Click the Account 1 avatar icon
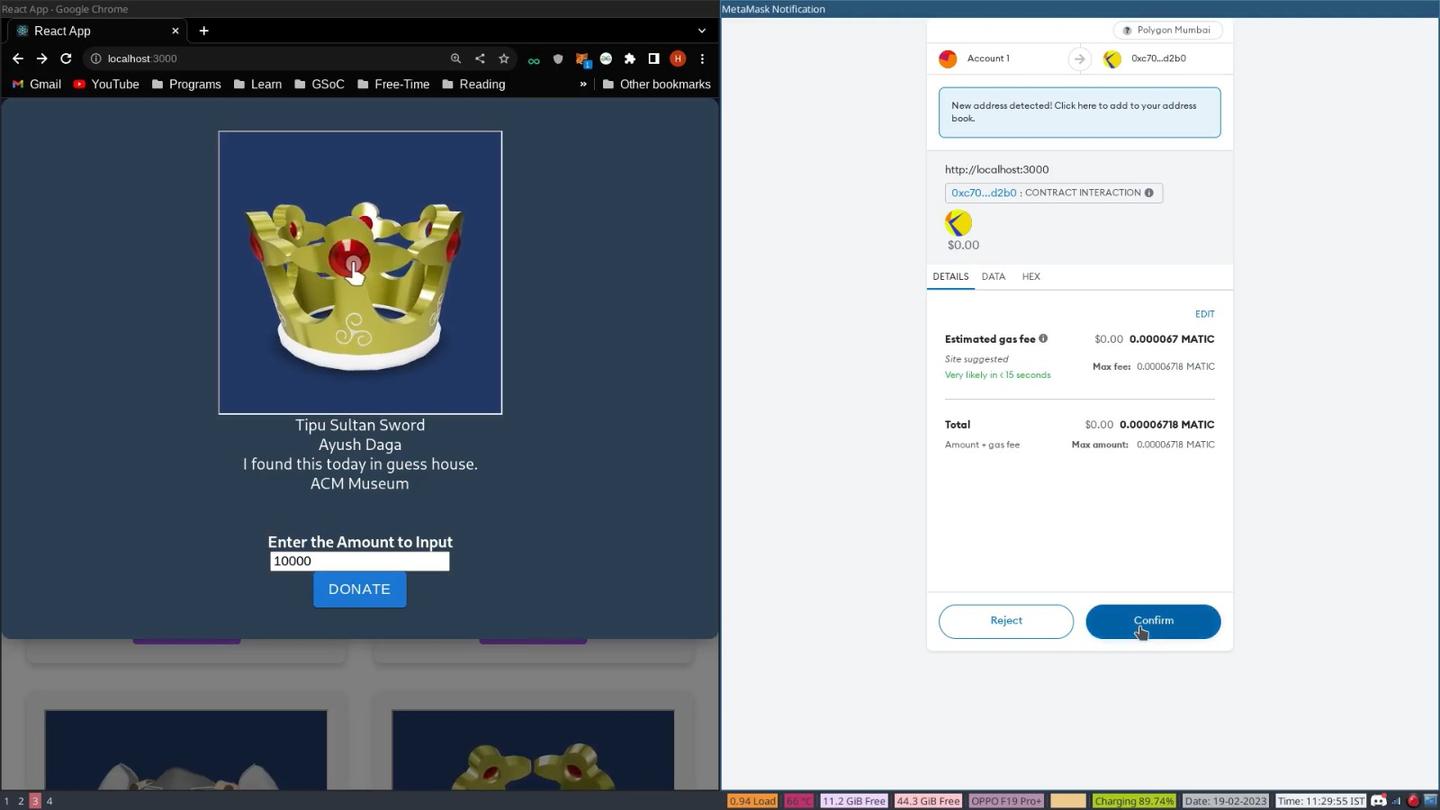 point(948,59)
